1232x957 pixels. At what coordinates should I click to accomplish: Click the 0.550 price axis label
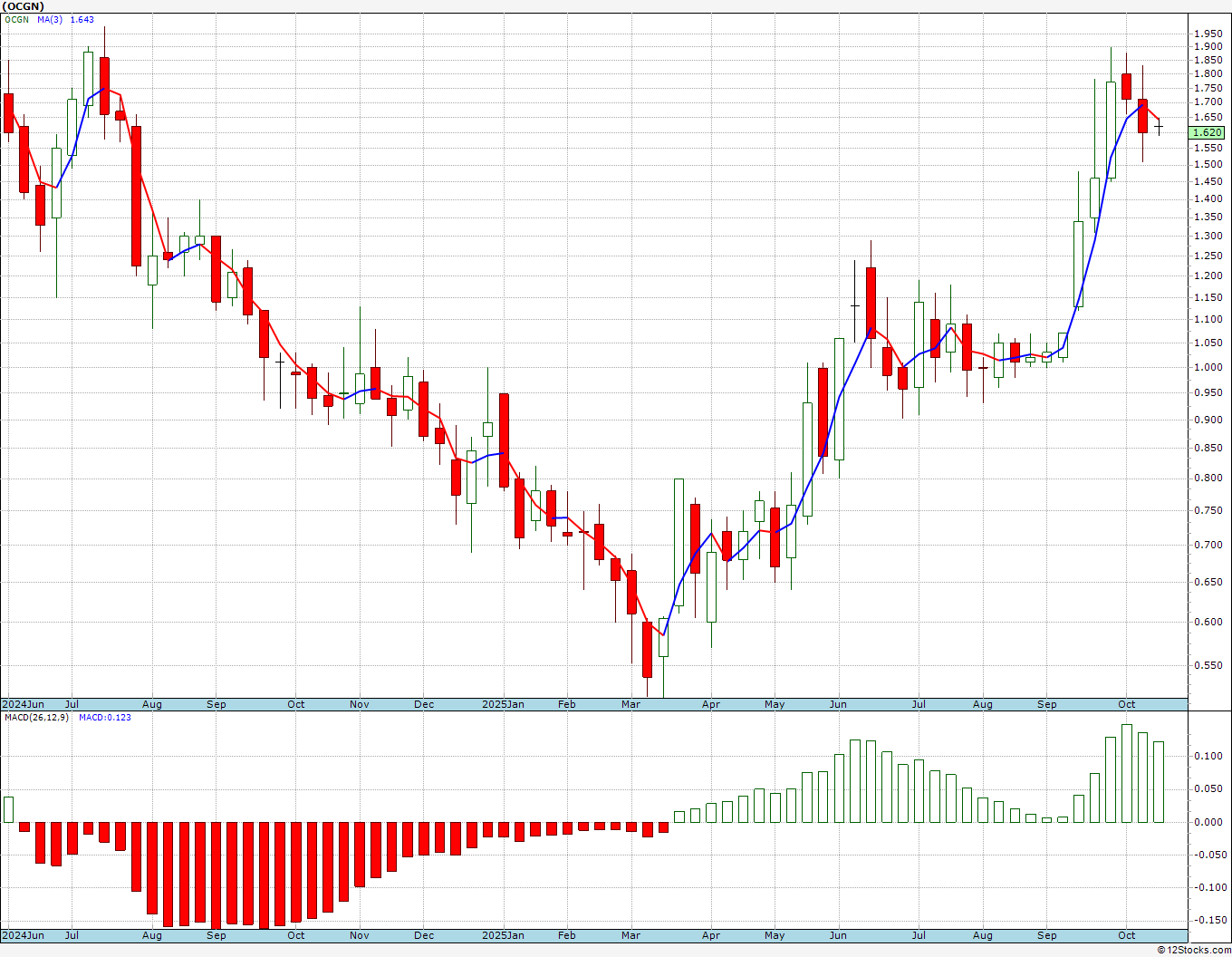pyautogui.click(x=1208, y=666)
